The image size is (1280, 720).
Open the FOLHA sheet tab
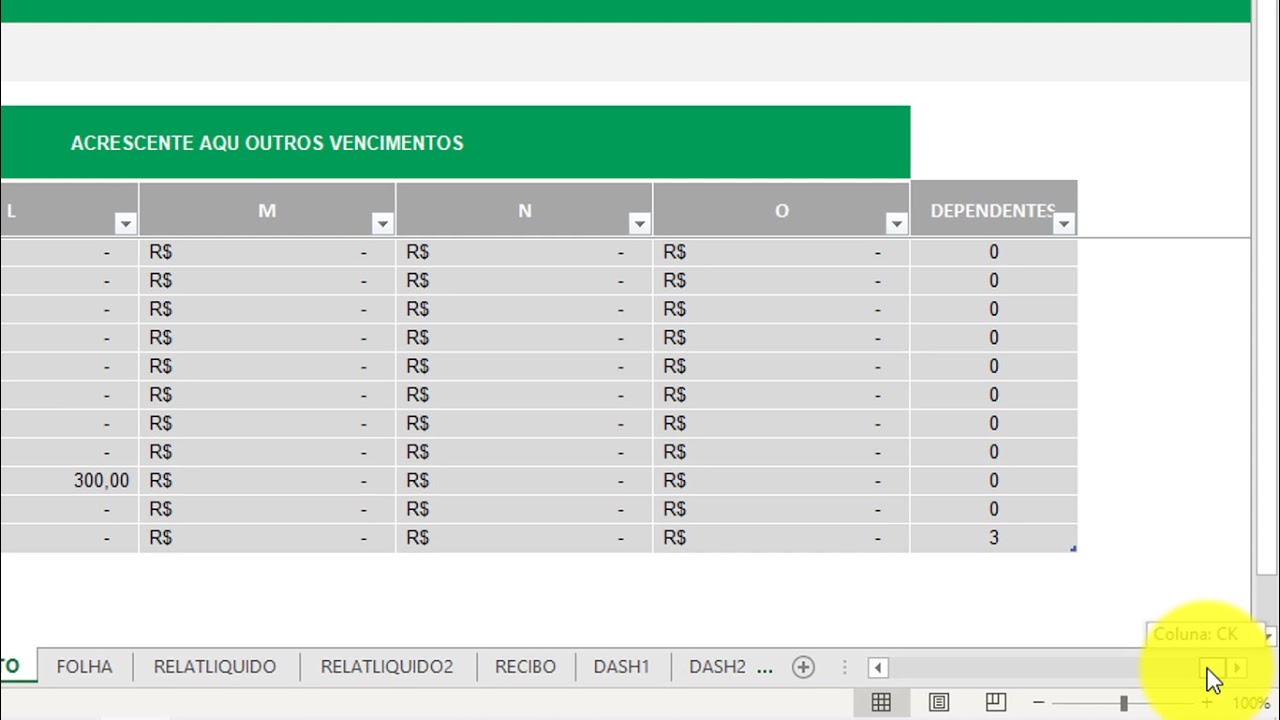[x=84, y=667]
